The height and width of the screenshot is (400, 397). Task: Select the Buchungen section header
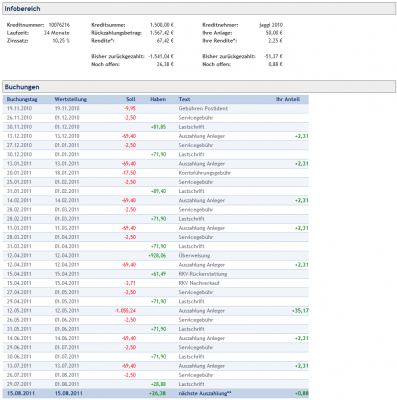(x=199, y=87)
